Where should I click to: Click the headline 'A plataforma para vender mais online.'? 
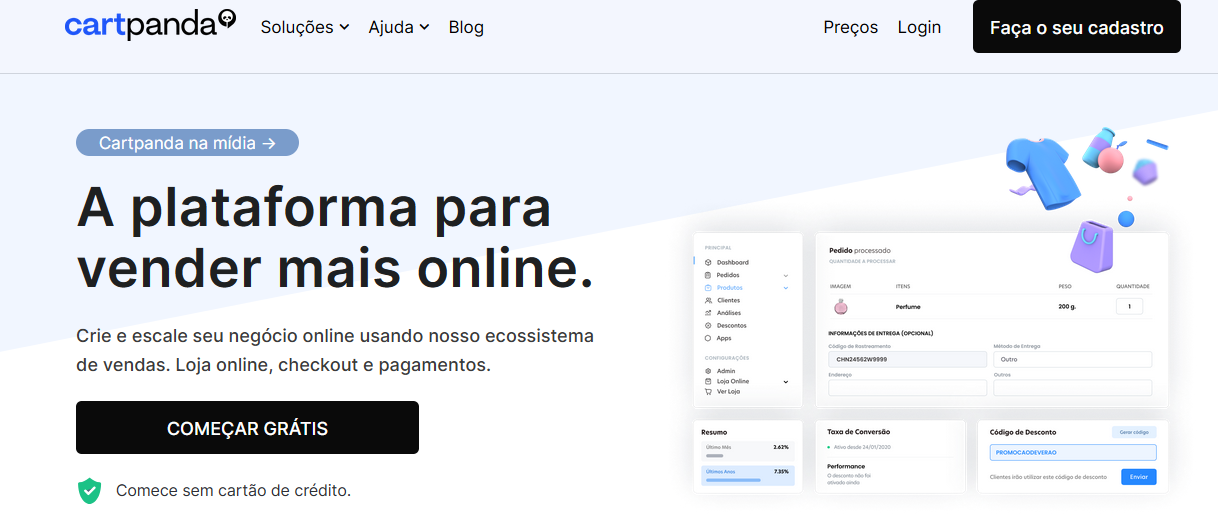[335, 238]
